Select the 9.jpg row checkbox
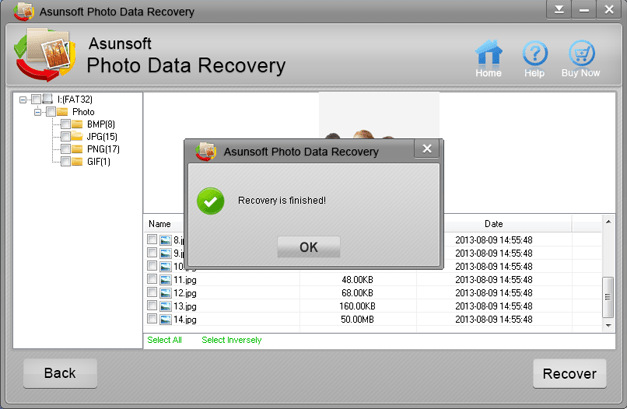 (152, 252)
